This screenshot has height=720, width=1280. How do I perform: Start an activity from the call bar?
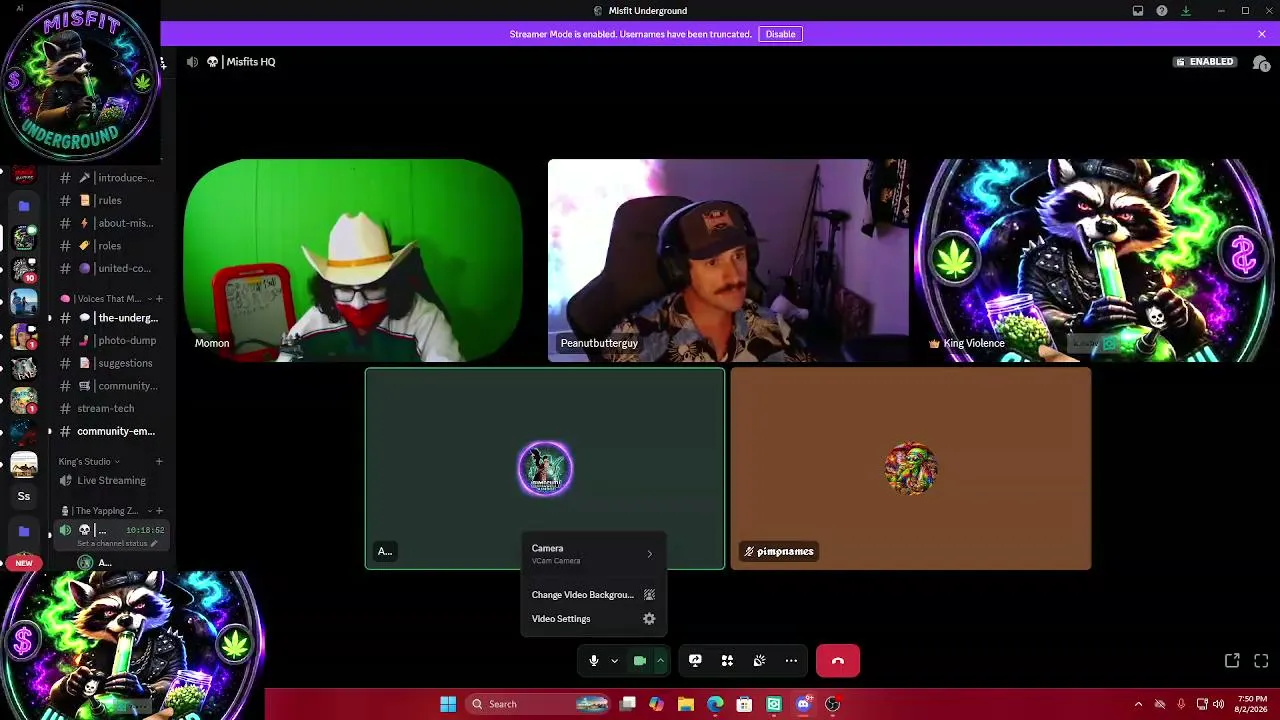point(727,661)
